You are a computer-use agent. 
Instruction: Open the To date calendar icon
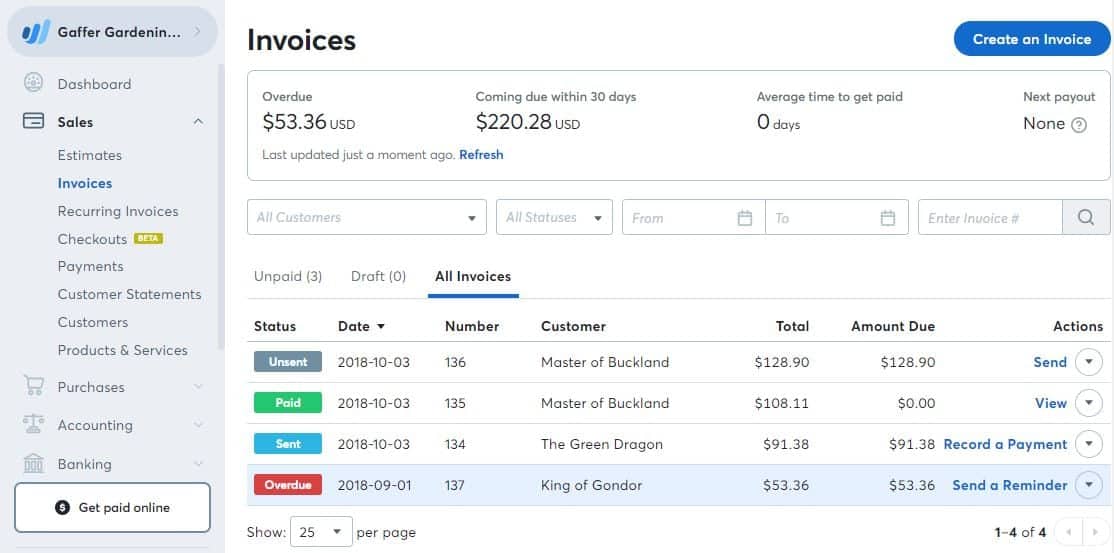coord(888,218)
